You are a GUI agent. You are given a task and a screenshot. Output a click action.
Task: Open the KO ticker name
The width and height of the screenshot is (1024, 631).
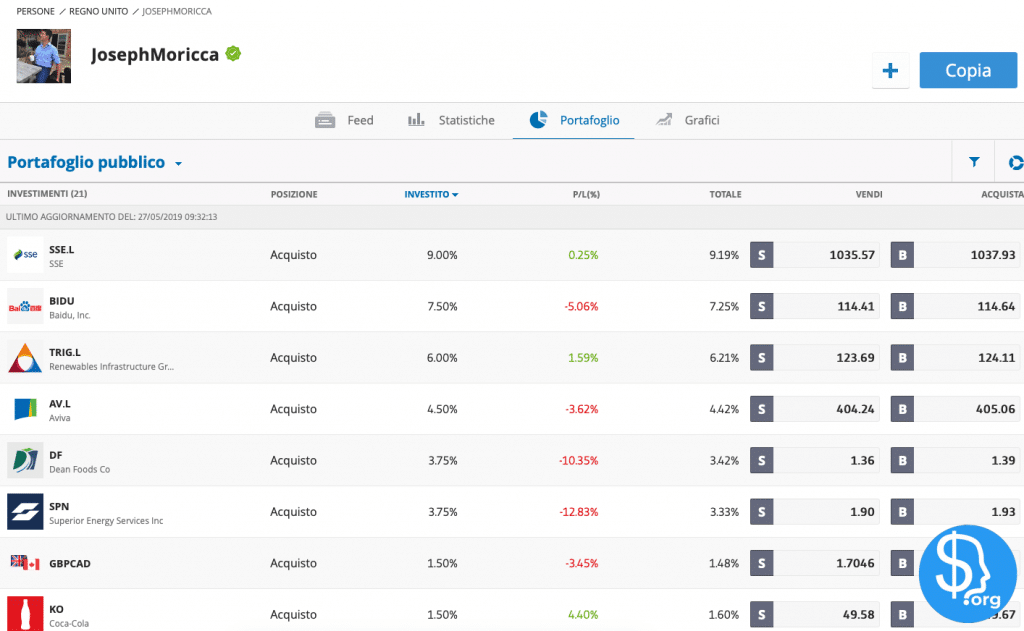coord(56,609)
